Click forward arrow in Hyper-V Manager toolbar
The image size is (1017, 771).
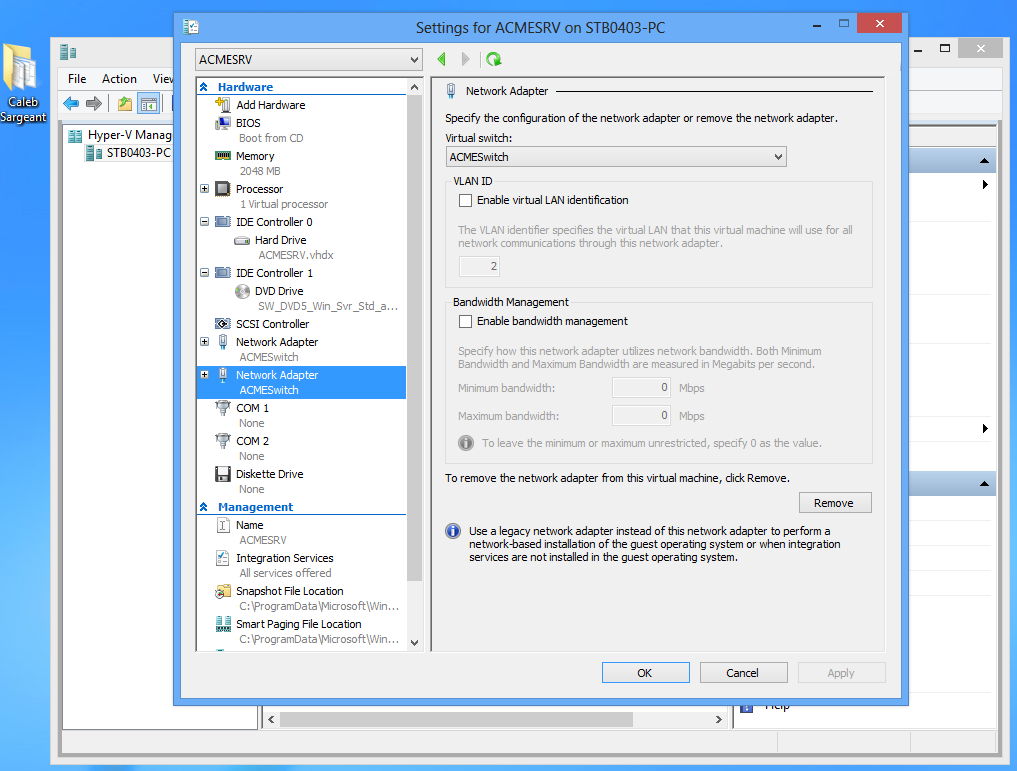tap(94, 103)
